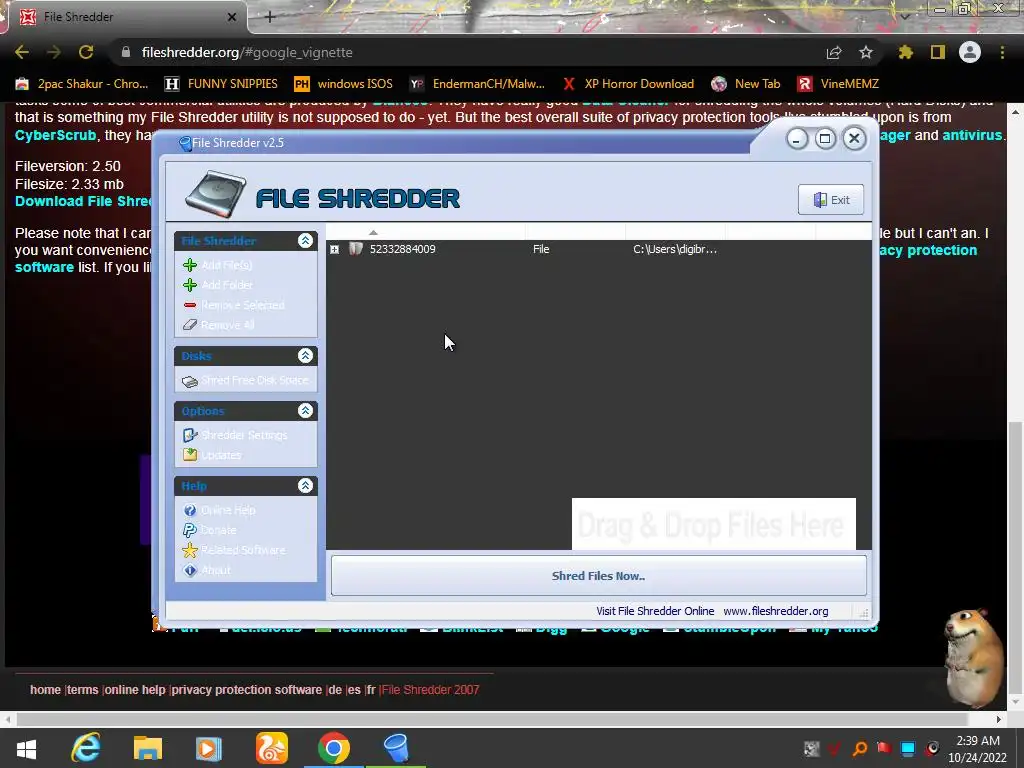
Task: Open File Explorer from the taskbar
Action: pyautogui.click(x=148, y=748)
